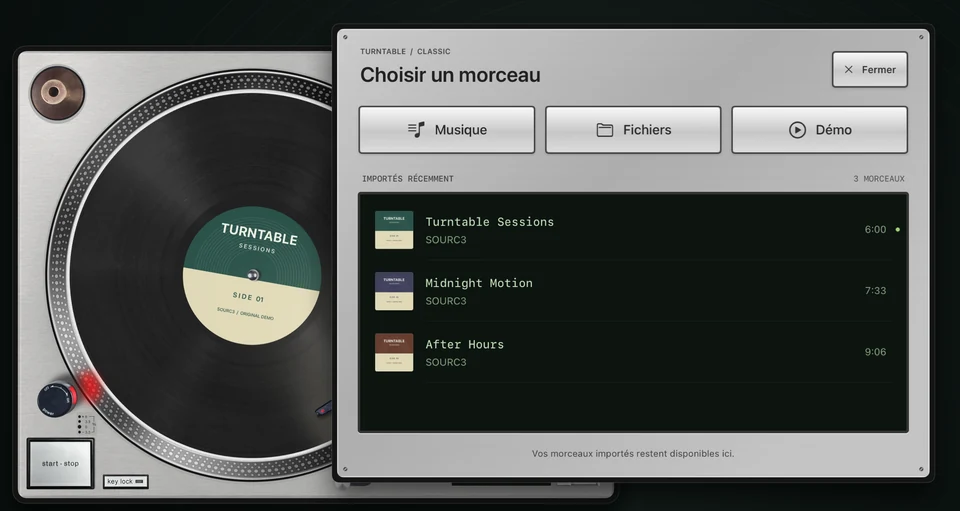The image size is (960, 511).
Task: Click SOURC3 under Turntable Sessions
Action: (446, 240)
